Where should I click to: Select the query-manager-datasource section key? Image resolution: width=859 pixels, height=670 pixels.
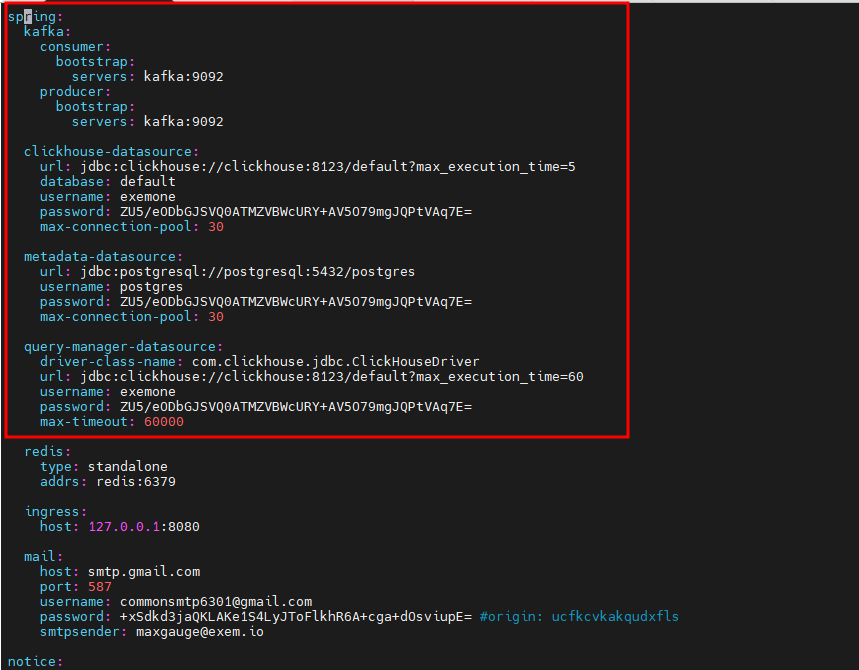click(122, 347)
